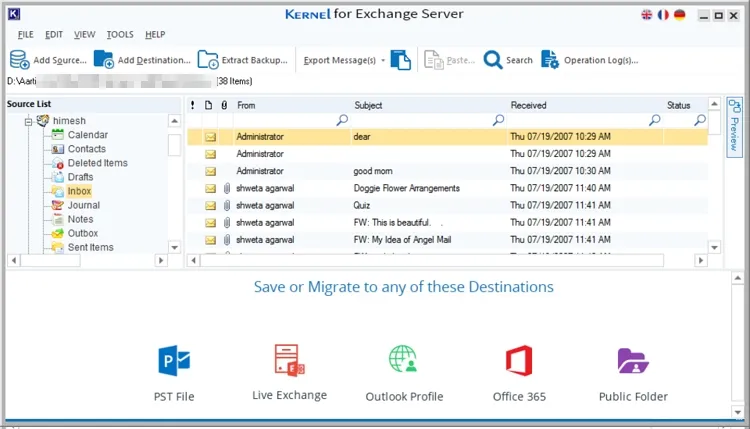Click the Add Destination... button label

[x=154, y=60]
